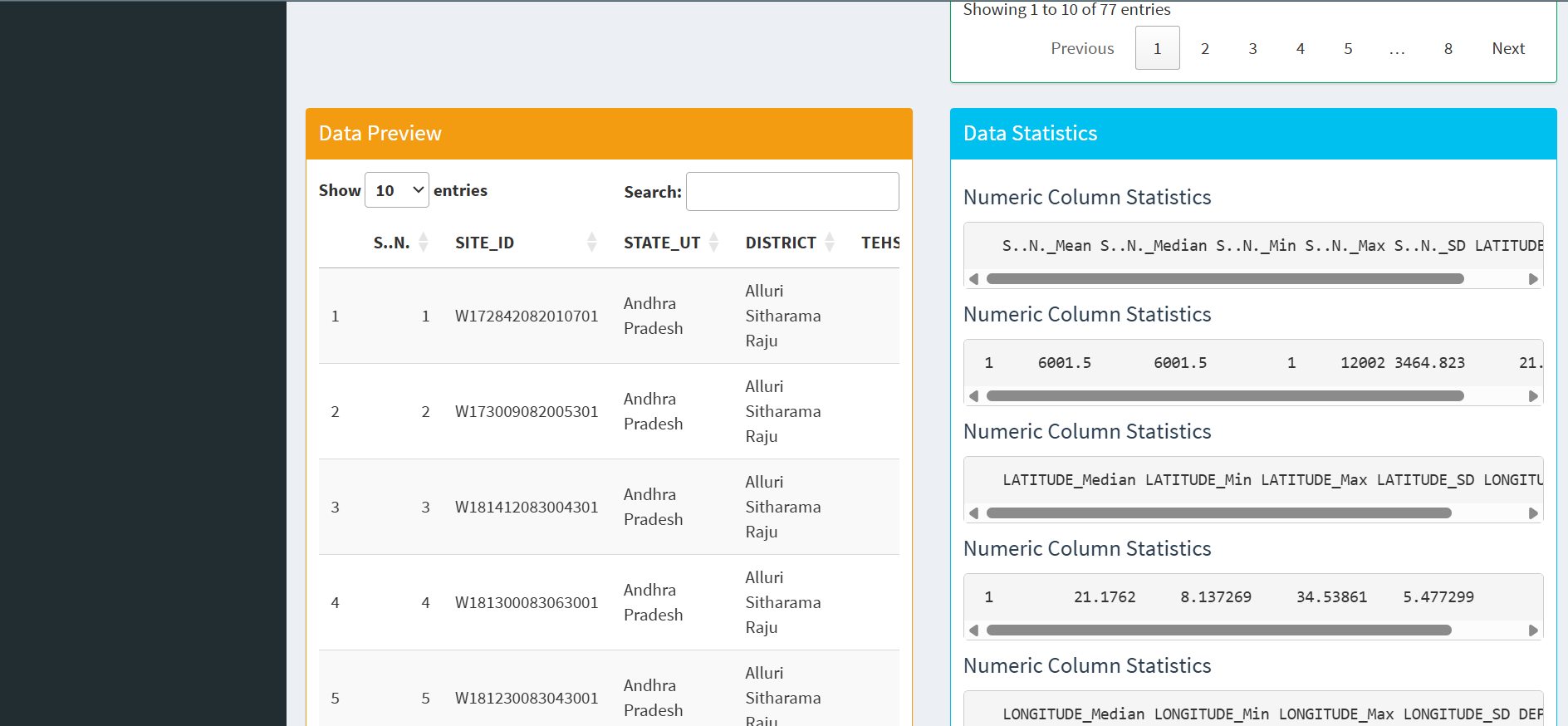This screenshot has height=726, width=1568.
Task: Click the S..N. column header label
Action: coord(391,243)
